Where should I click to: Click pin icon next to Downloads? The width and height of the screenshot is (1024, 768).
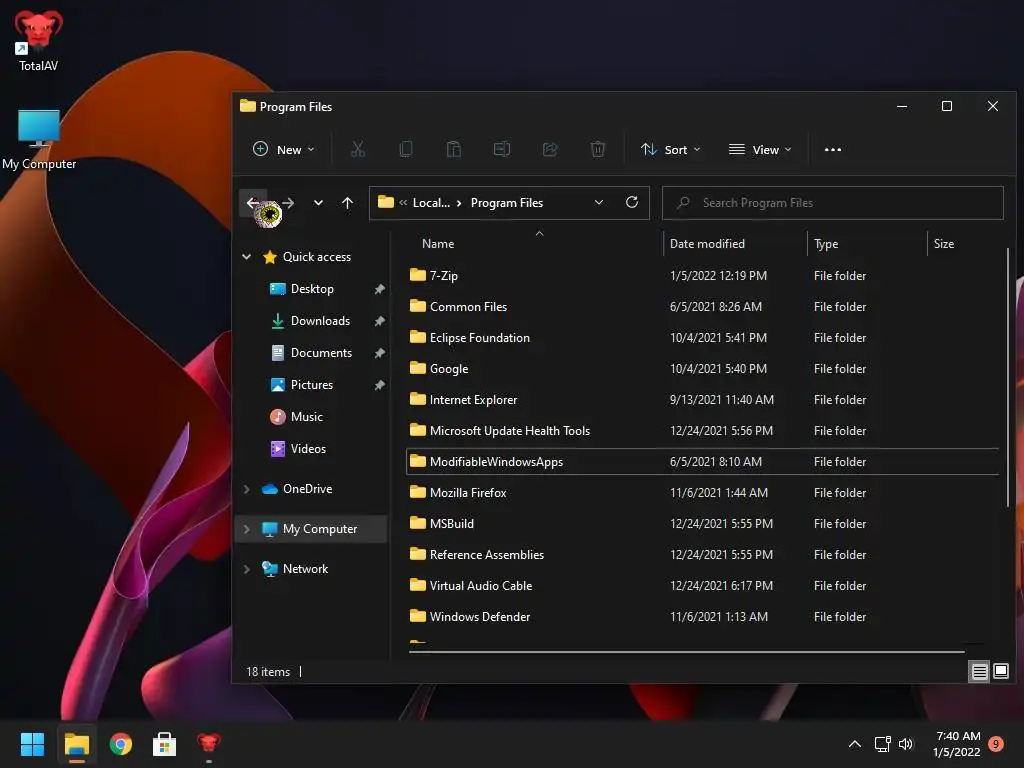click(x=379, y=321)
